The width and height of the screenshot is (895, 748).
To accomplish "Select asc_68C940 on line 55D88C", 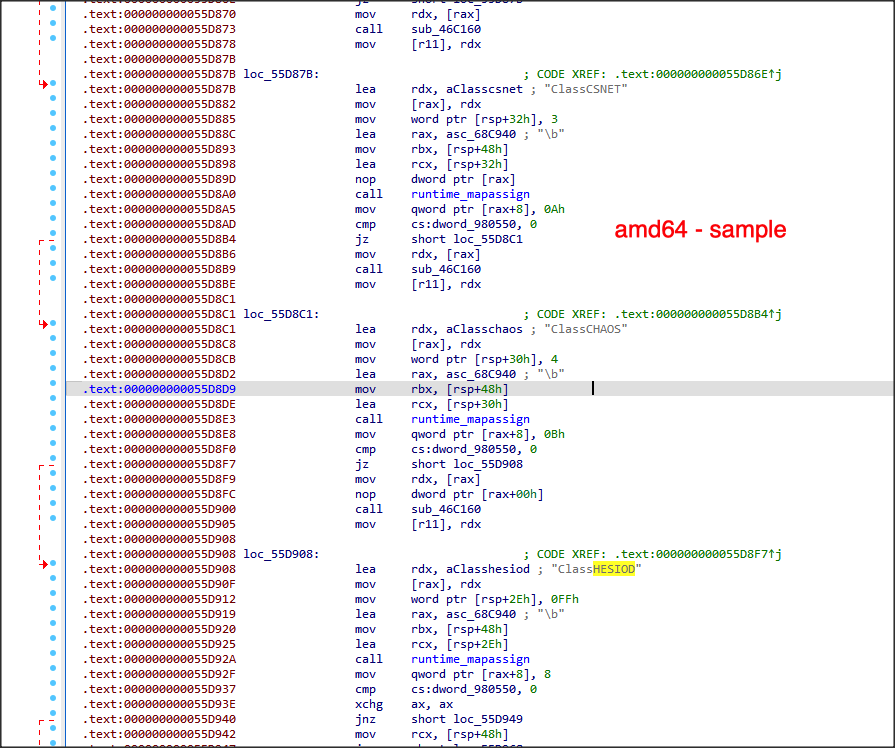I will coord(481,134).
